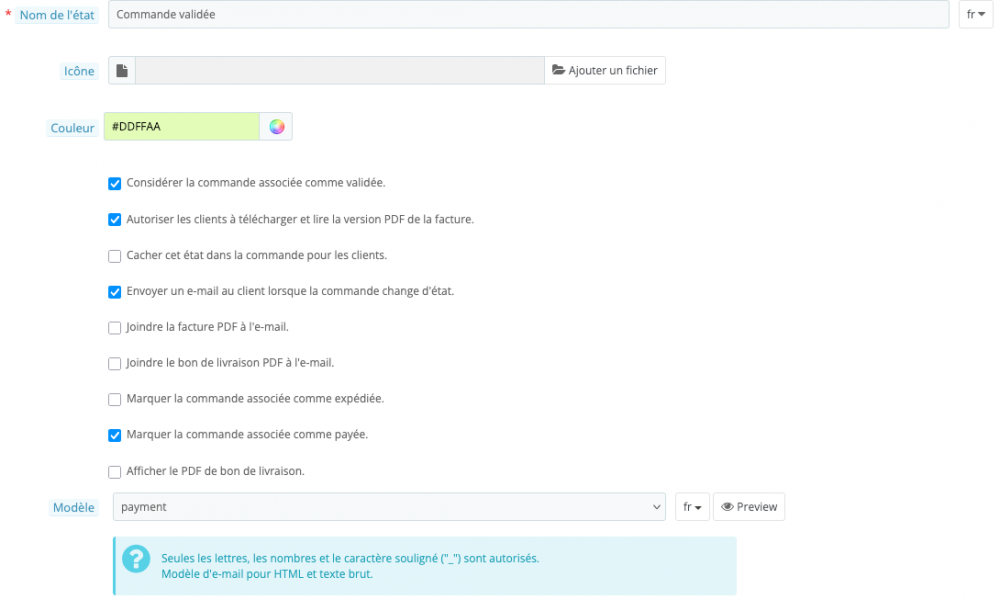The height and width of the screenshot is (611, 1000).
Task: Click the Preview button
Action: click(749, 506)
